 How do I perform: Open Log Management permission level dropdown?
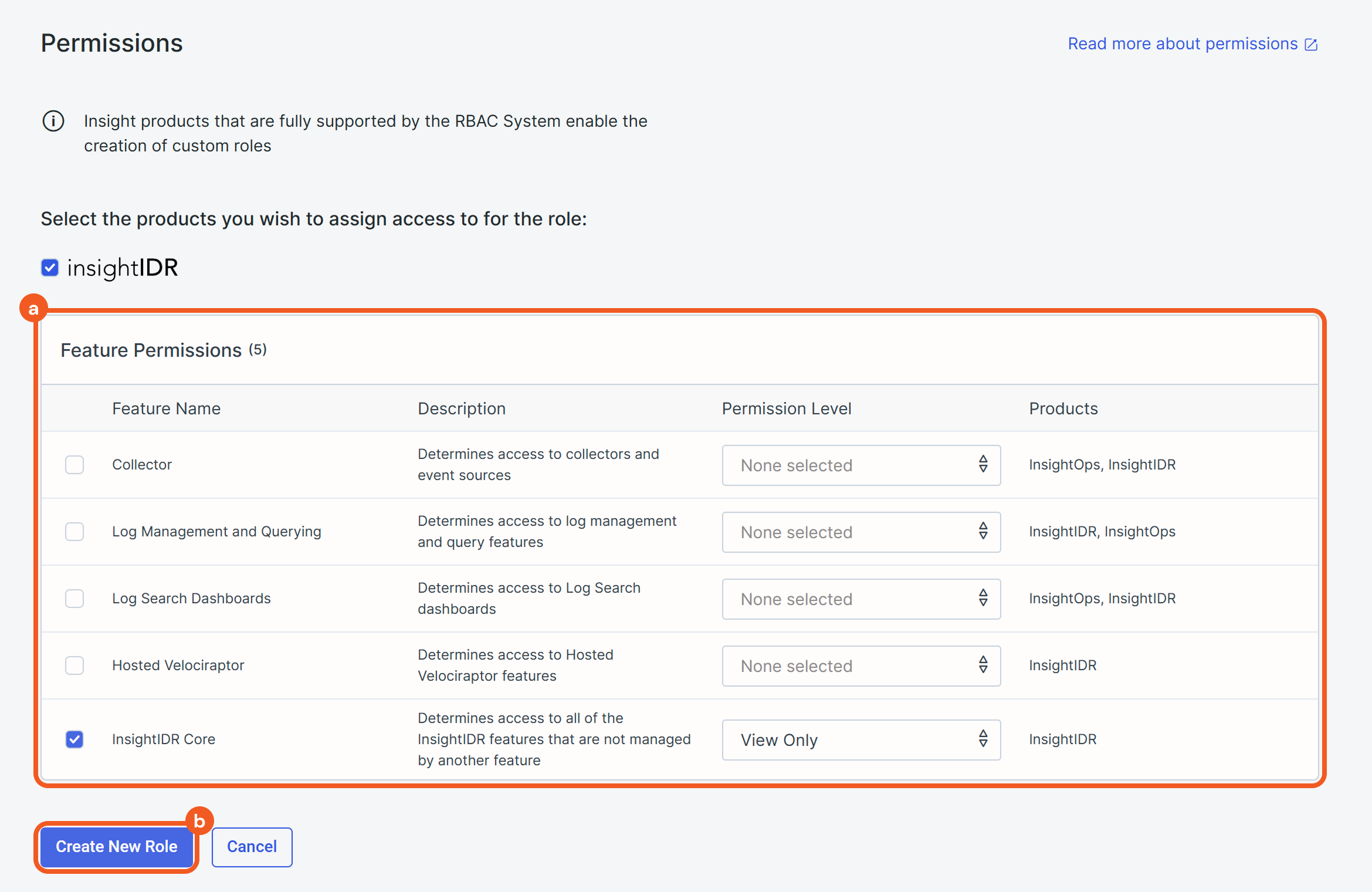[861, 532]
